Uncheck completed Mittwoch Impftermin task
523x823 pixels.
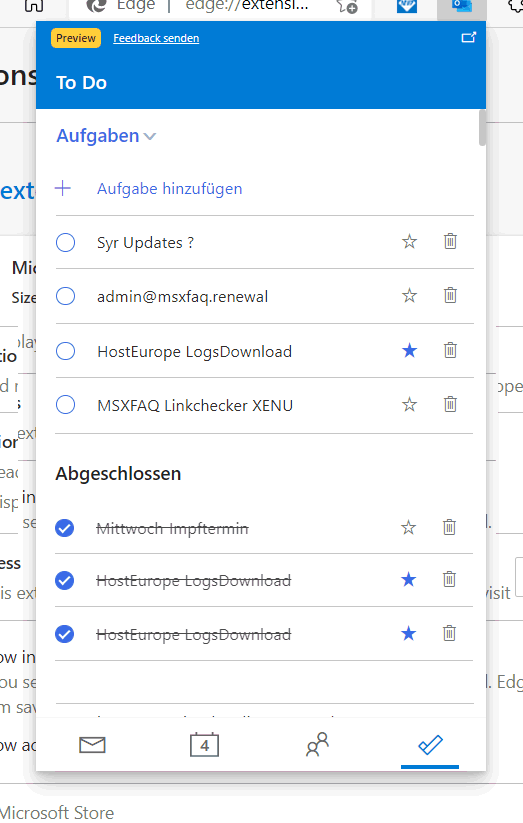click(65, 528)
